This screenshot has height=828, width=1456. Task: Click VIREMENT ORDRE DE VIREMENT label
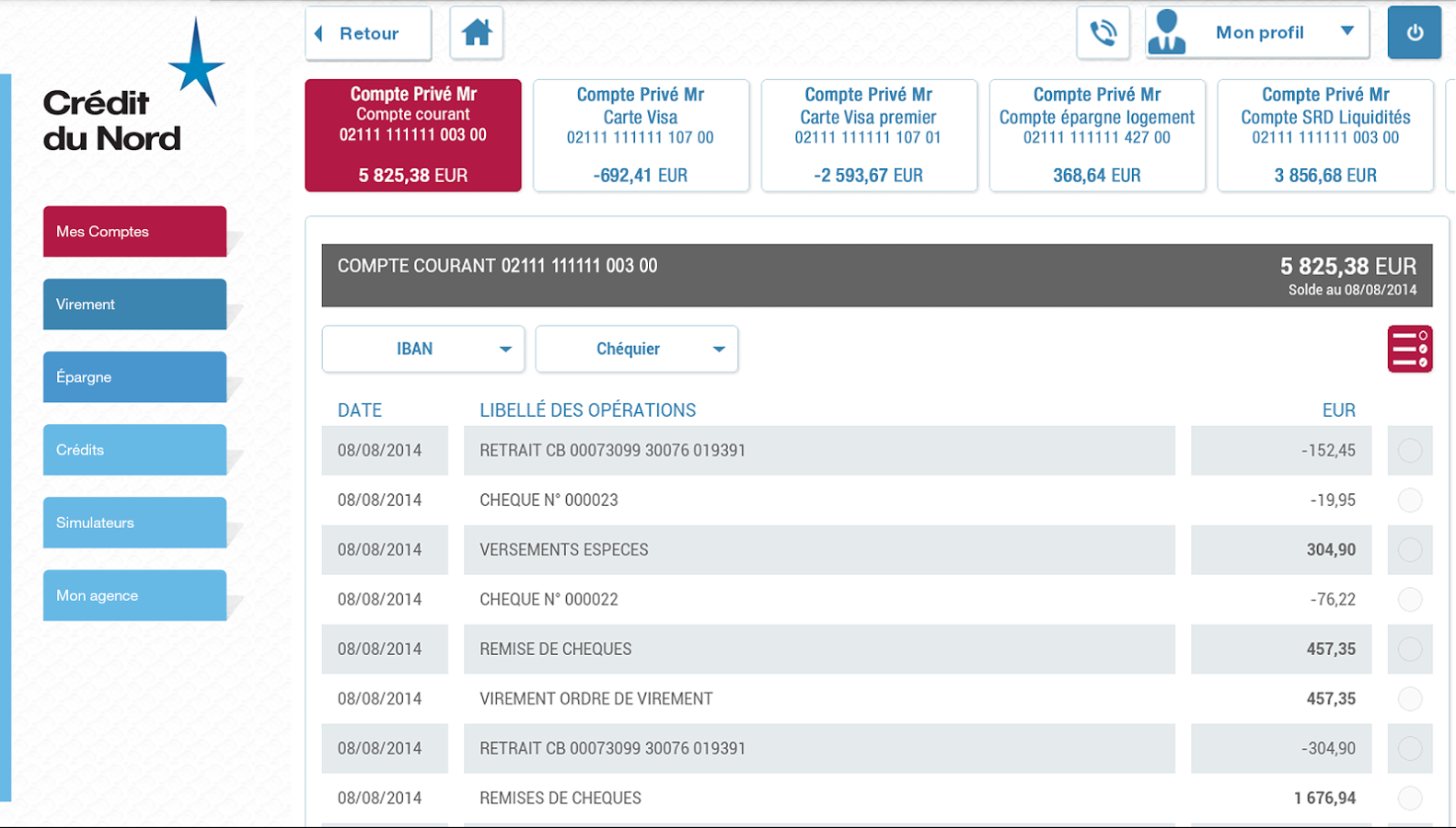click(x=596, y=699)
